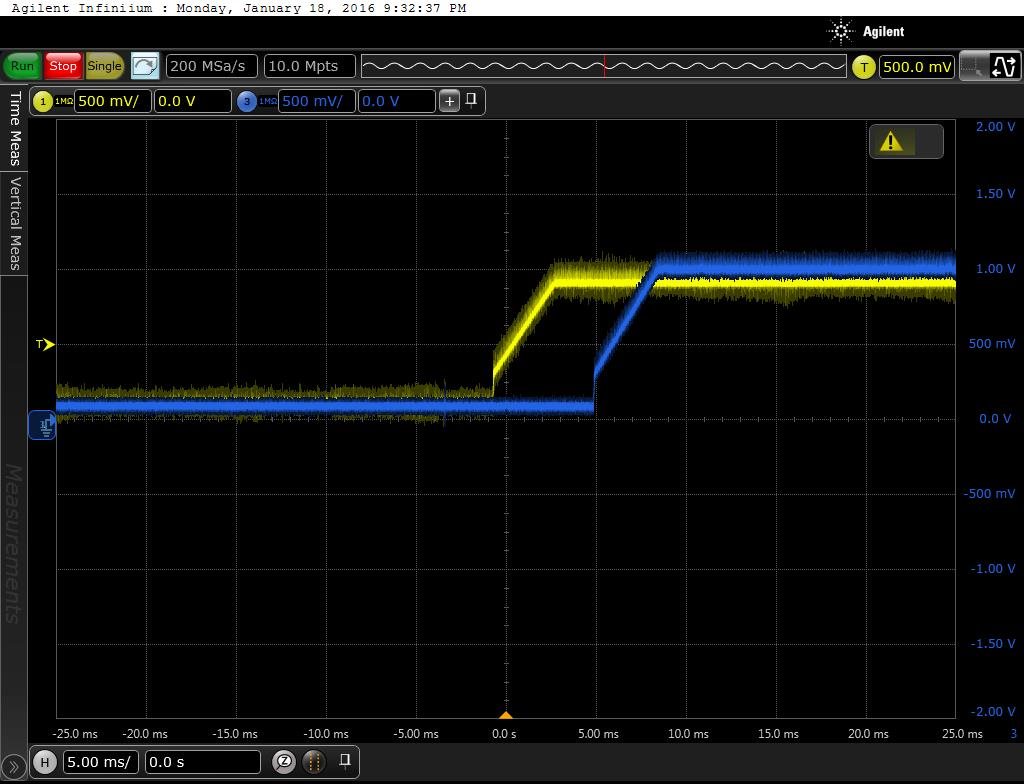Click the auto-scale curved arrow icon
Image resolution: width=1024 pixels, height=784 pixels.
(145, 66)
